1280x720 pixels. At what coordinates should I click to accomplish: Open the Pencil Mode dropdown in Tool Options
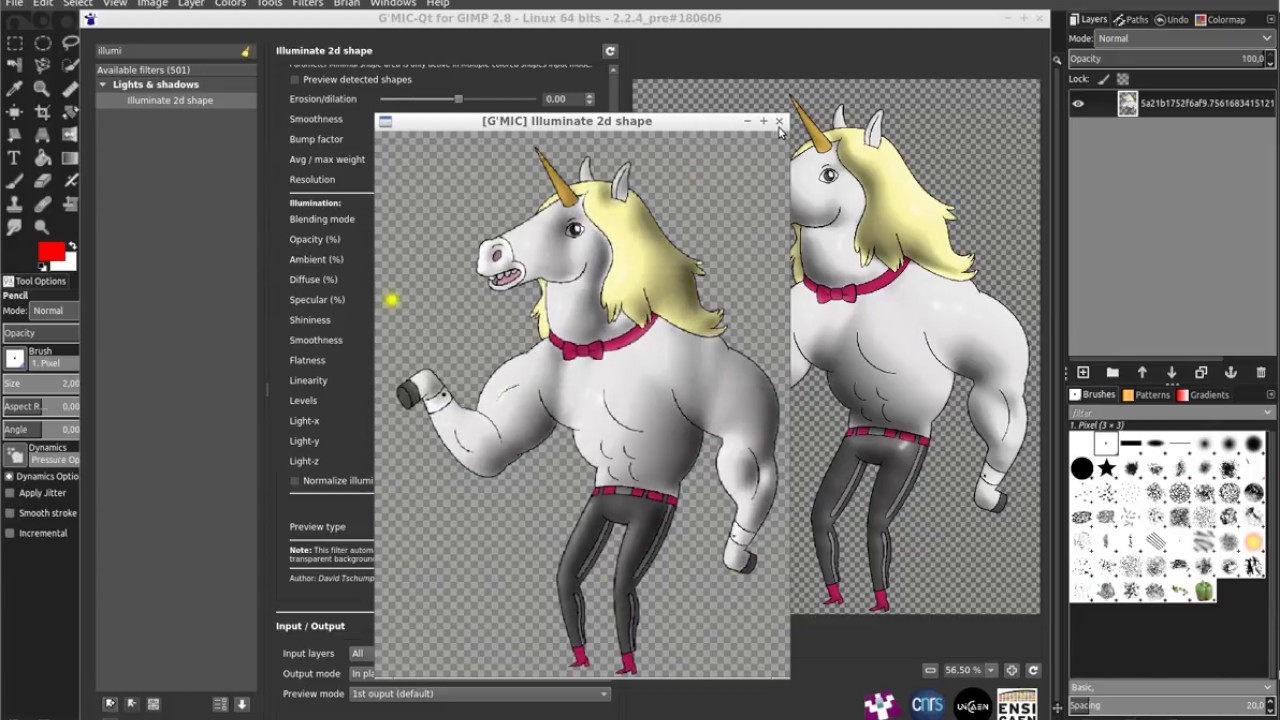[x=56, y=311]
